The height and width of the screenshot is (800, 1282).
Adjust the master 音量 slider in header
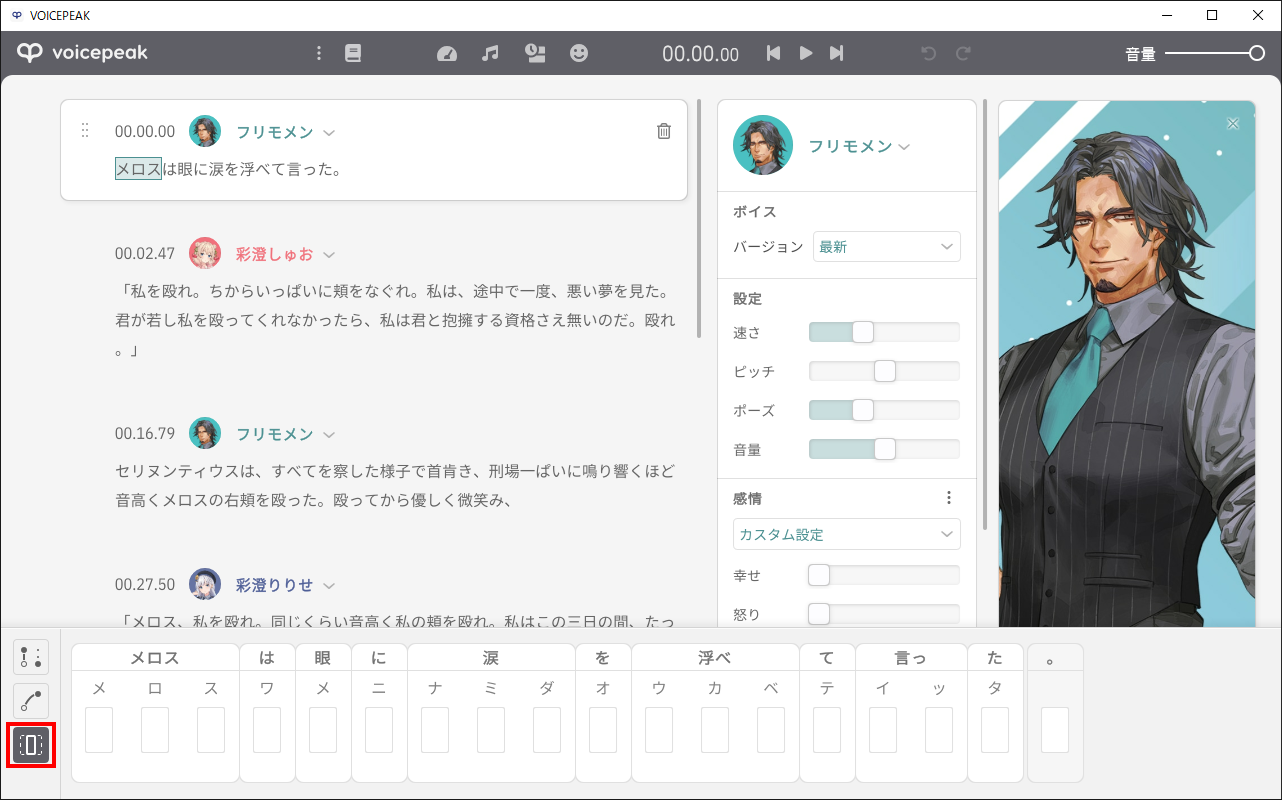click(x=1215, y=53)
